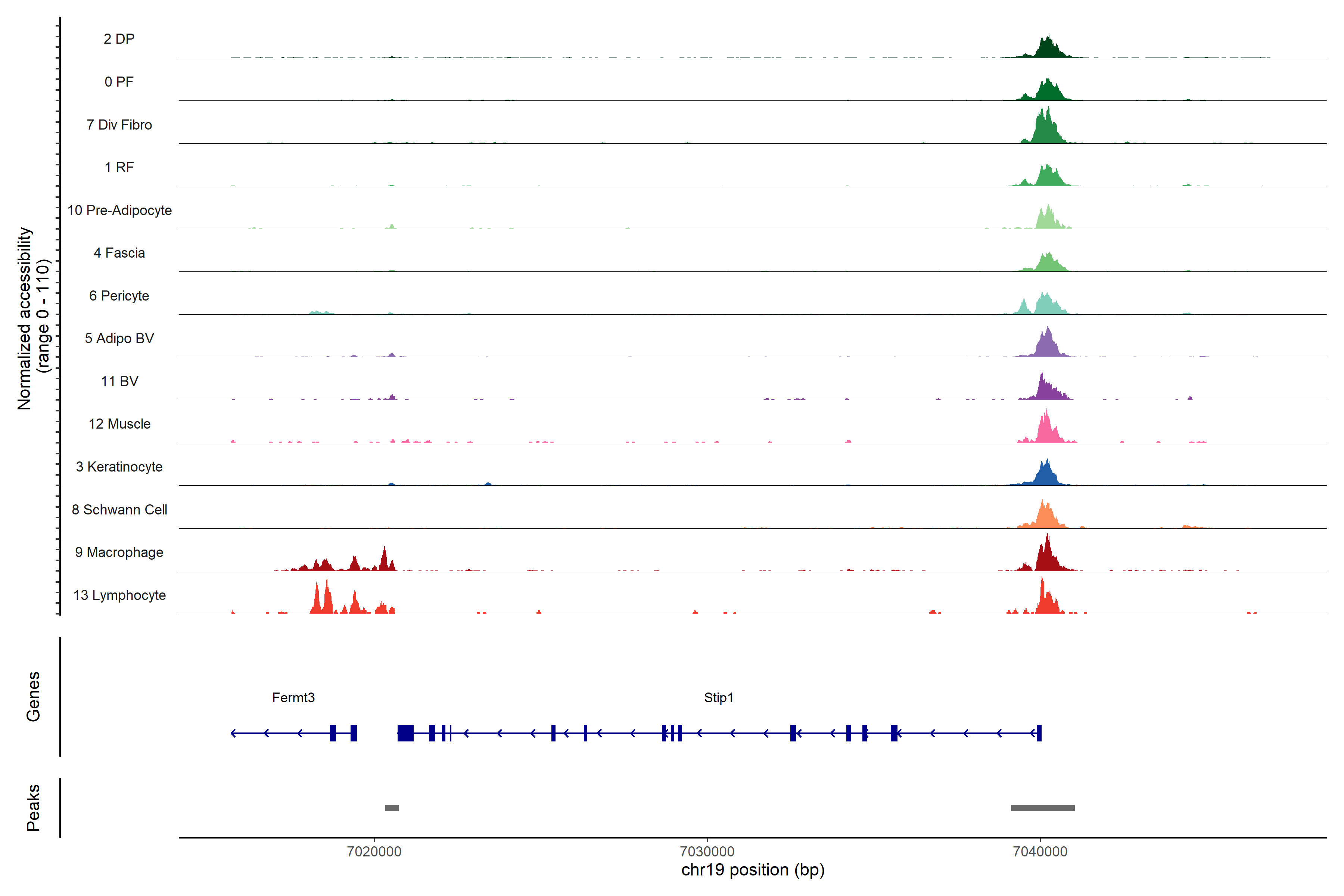This screenshot has width=1344, height=896.
Task: Click the 12 Muscle track label
Action: 119,424
